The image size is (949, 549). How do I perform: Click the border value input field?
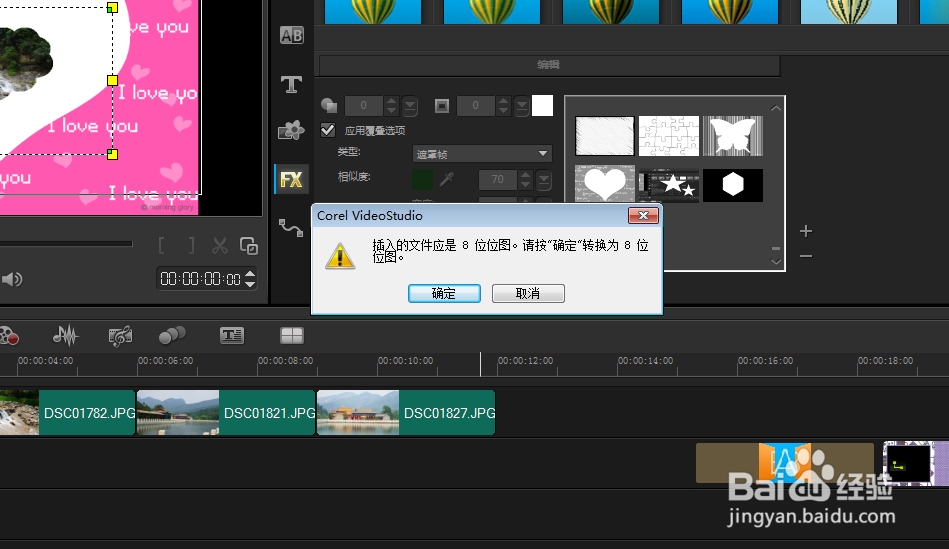476,106
